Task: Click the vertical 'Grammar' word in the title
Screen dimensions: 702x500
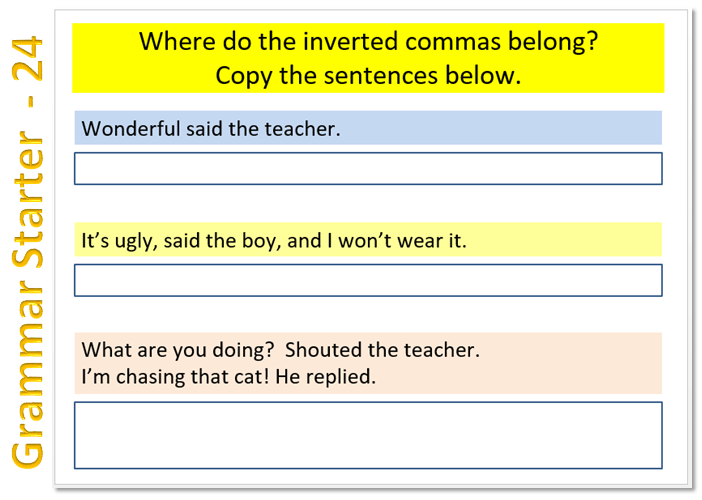Action: (28, 383)
